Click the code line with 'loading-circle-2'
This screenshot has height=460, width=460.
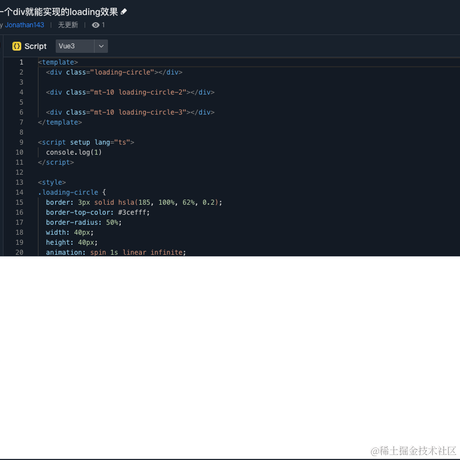click(130, 92)
